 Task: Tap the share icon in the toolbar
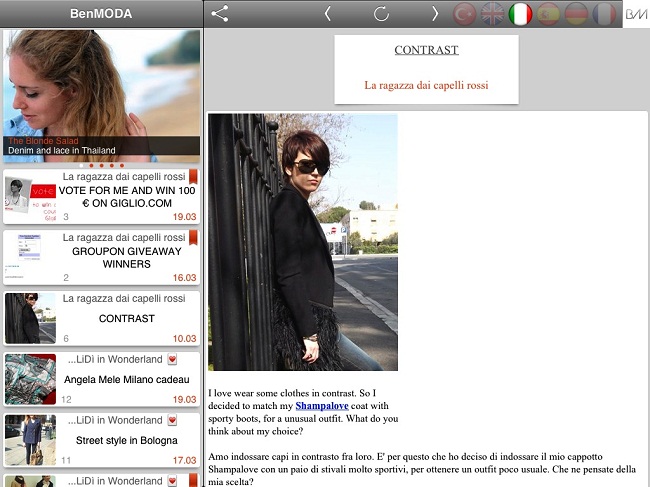click(x=220, y=14)
